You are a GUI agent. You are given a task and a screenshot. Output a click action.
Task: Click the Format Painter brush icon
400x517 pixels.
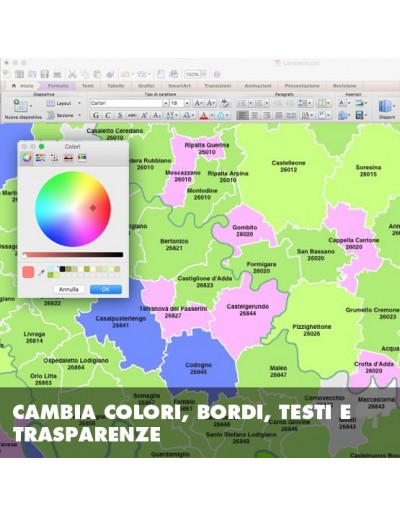110,74
